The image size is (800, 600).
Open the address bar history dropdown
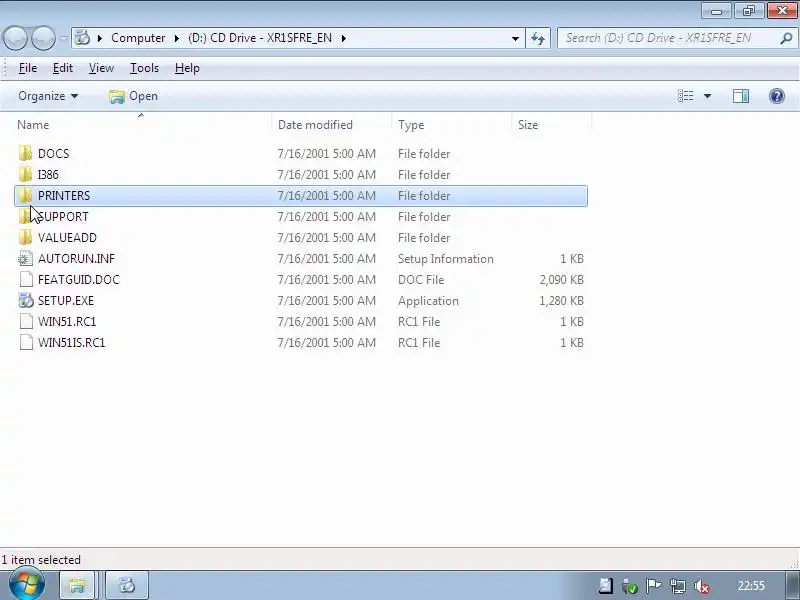(515, 38)
